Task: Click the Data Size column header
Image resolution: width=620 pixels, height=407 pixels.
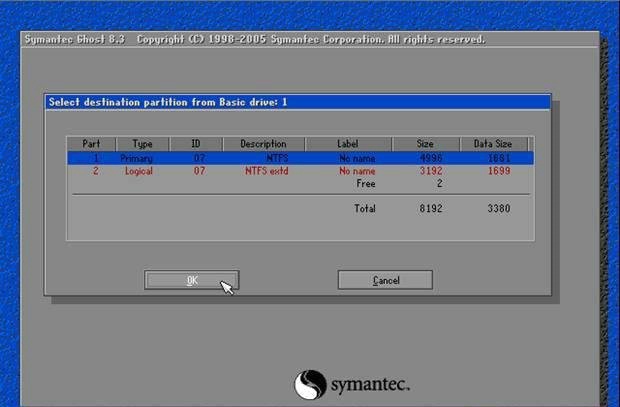Action: coord(493,144)
